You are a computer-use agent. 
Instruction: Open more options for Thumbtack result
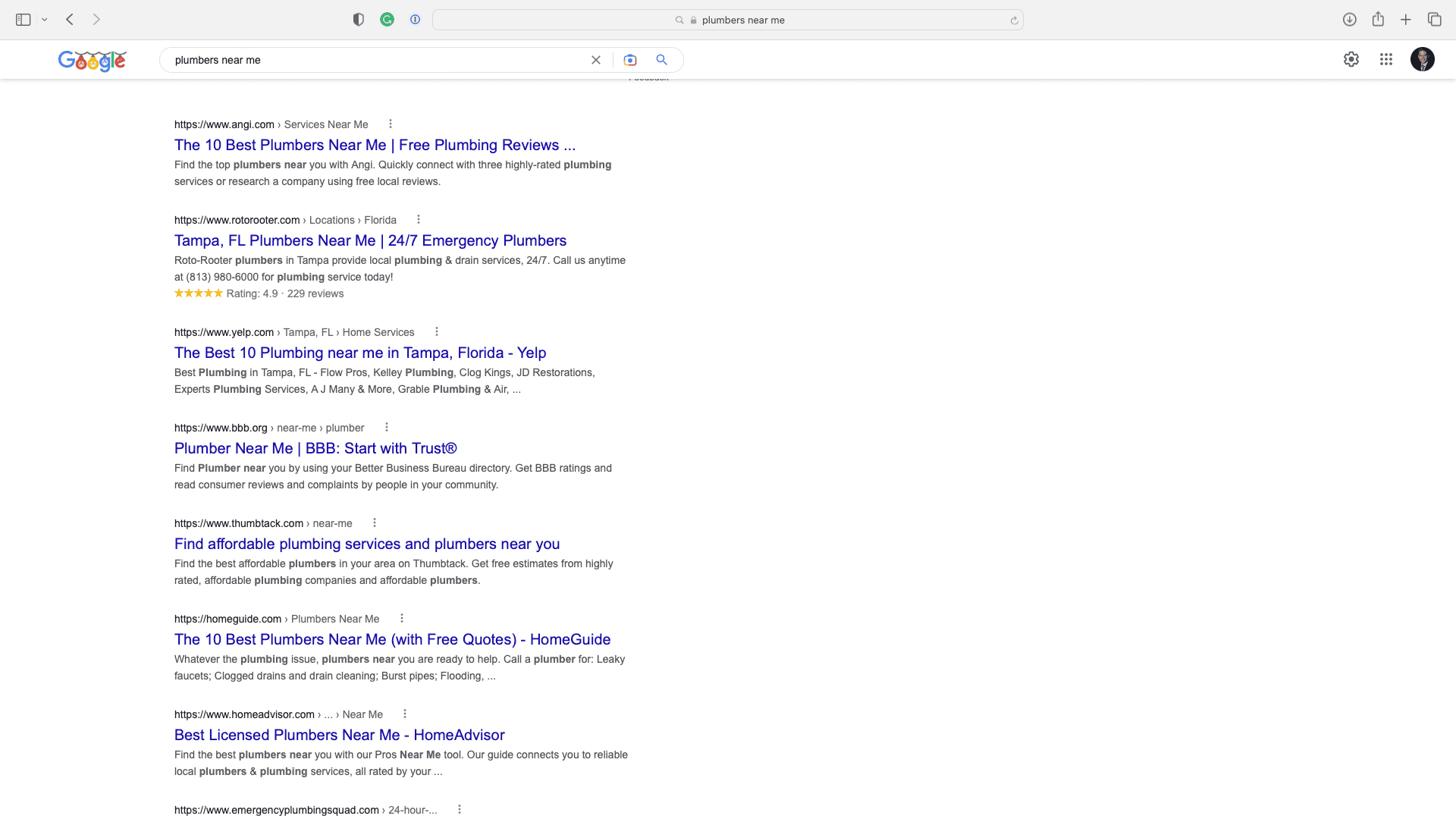tap(375, 522)
